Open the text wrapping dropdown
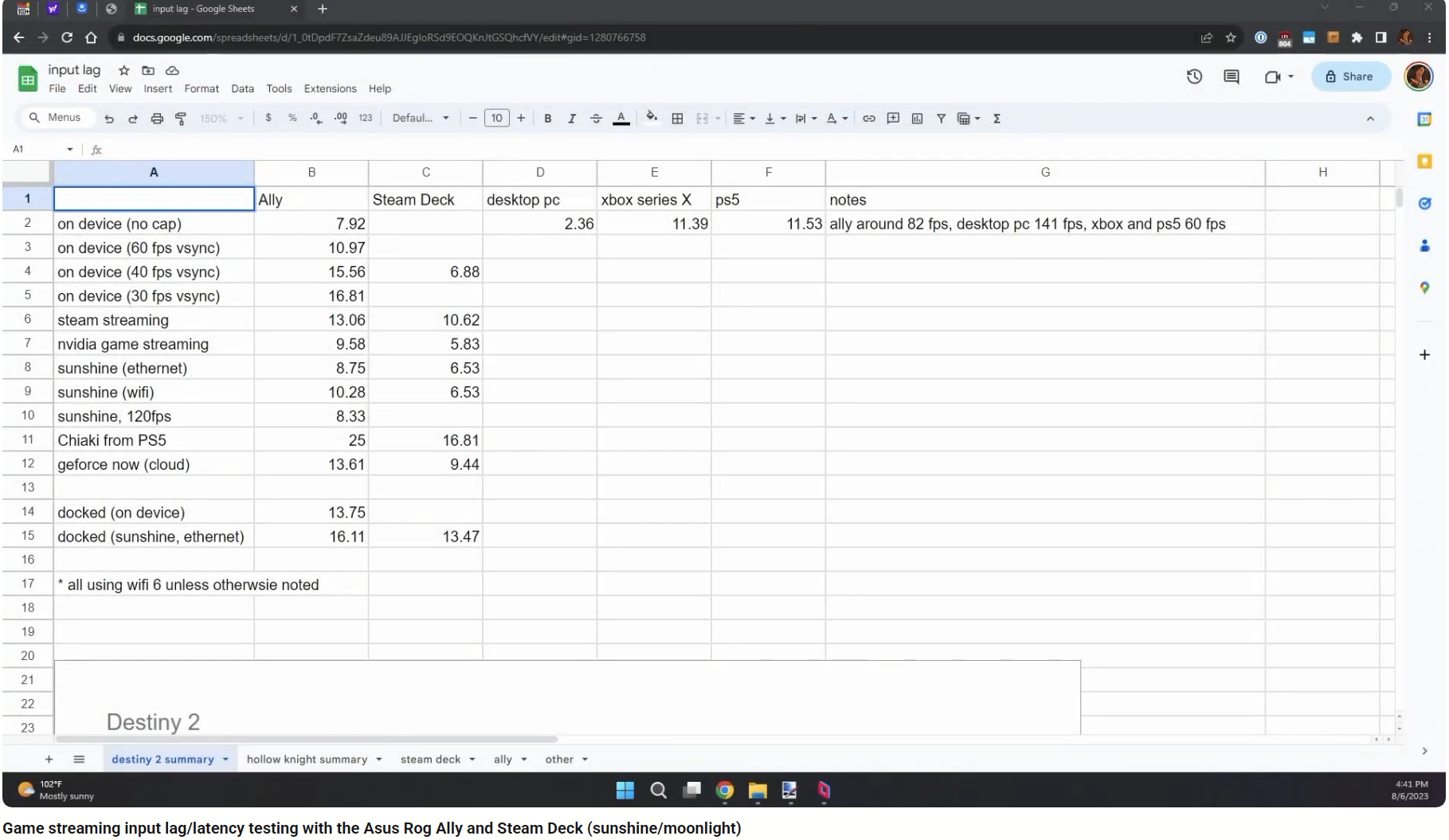The width and height of the screenshot is (1449, 840). [x=806, y=119]
